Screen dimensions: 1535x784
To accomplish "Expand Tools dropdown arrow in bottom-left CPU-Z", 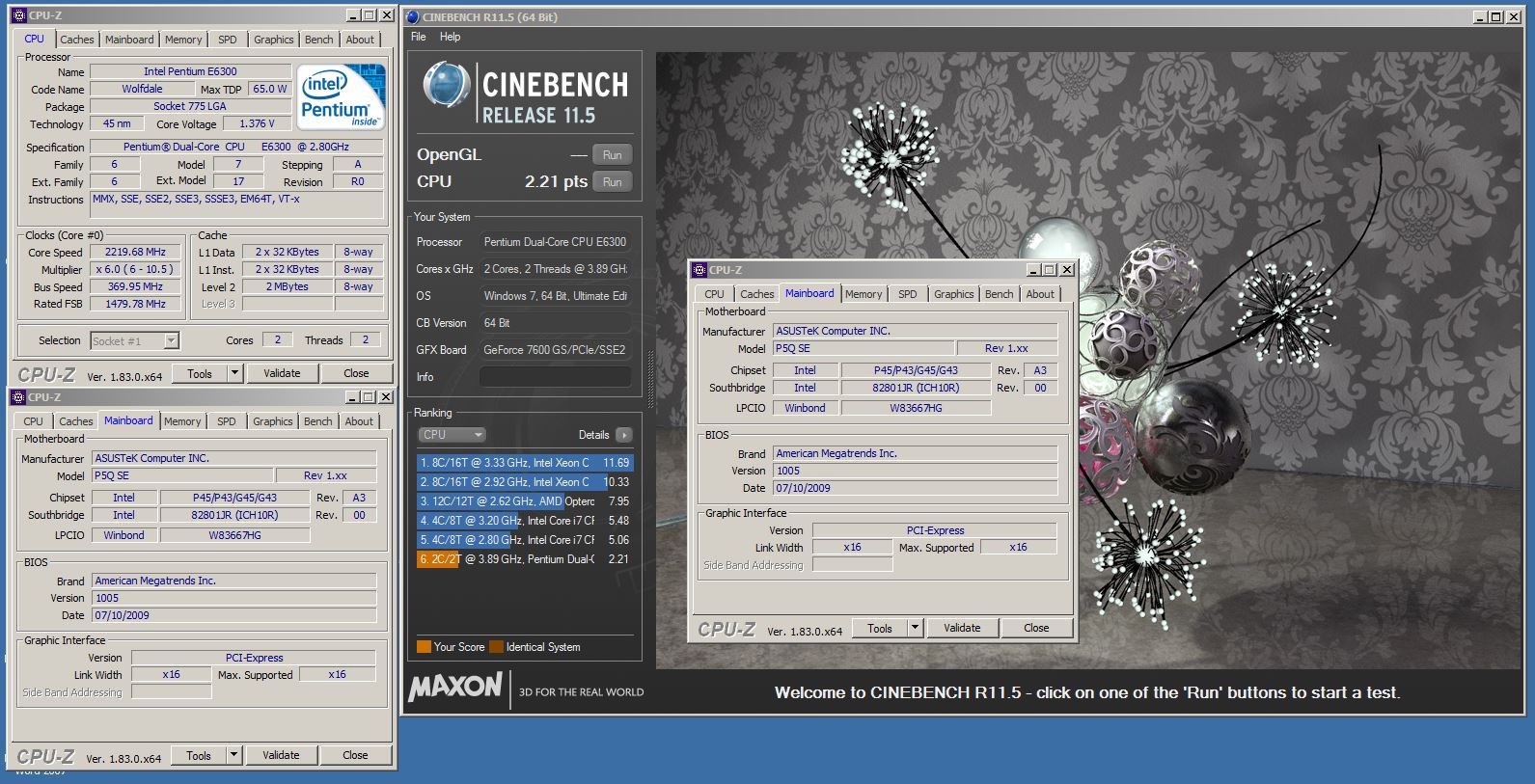I will (233, 755).
